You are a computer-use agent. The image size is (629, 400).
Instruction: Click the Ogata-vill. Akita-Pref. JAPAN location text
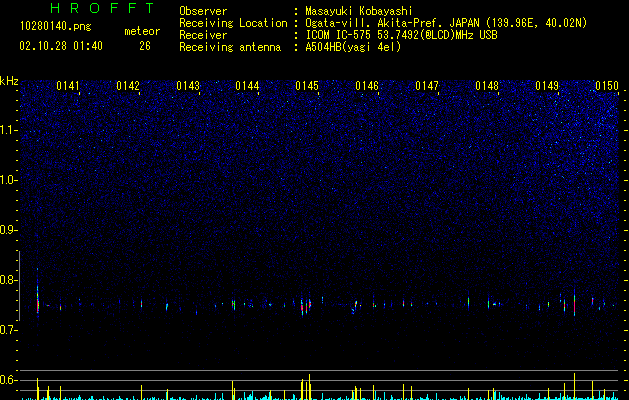tap(446, 23)
